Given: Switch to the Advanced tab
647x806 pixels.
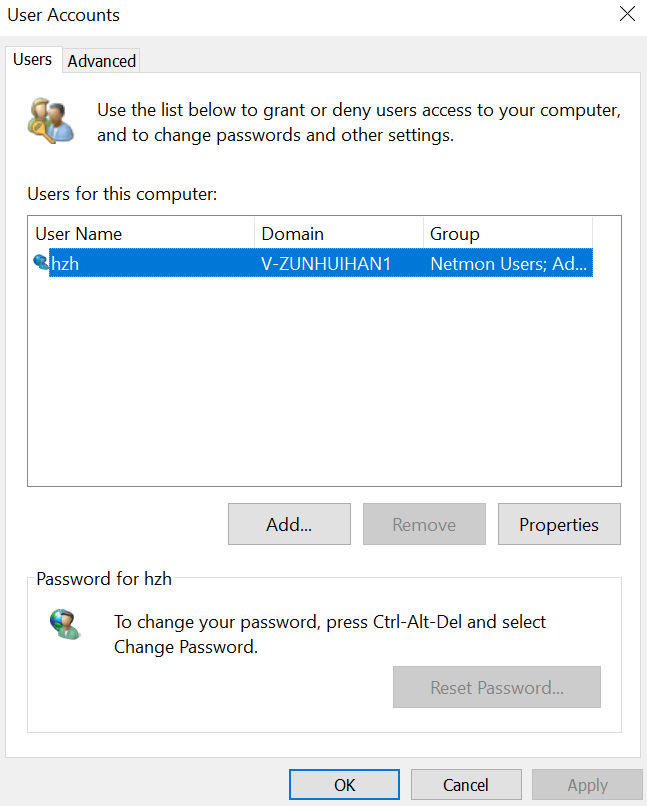Looking at the screenshot, I should 101,61.
